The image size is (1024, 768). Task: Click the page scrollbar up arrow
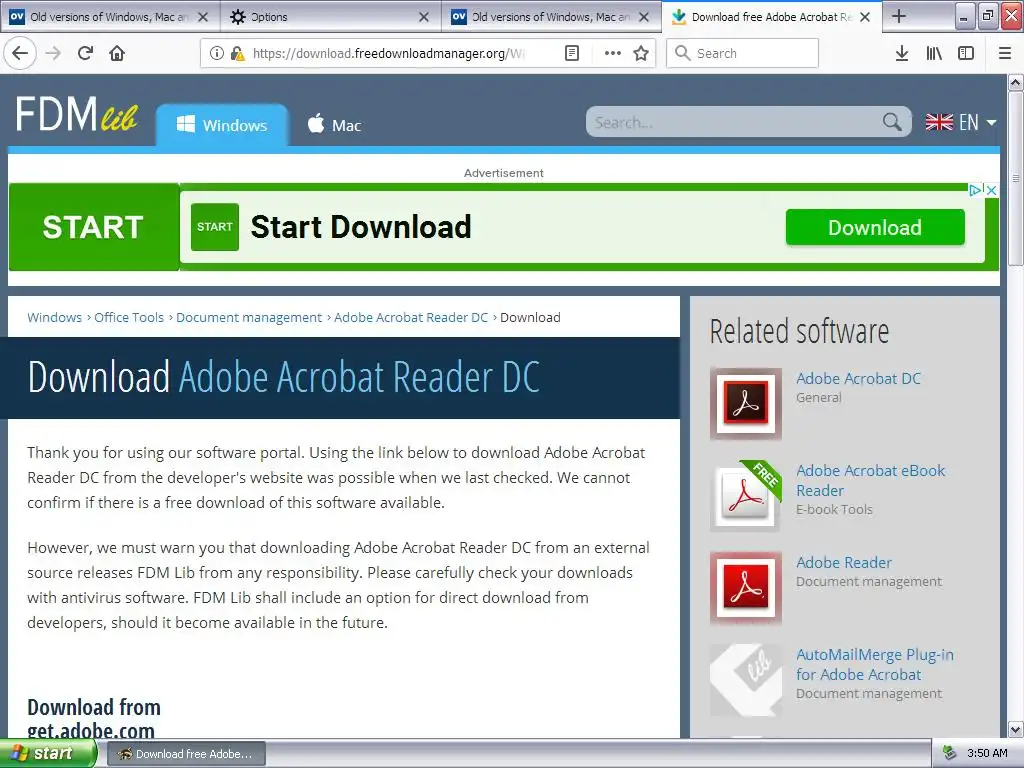coord(1015,82)
